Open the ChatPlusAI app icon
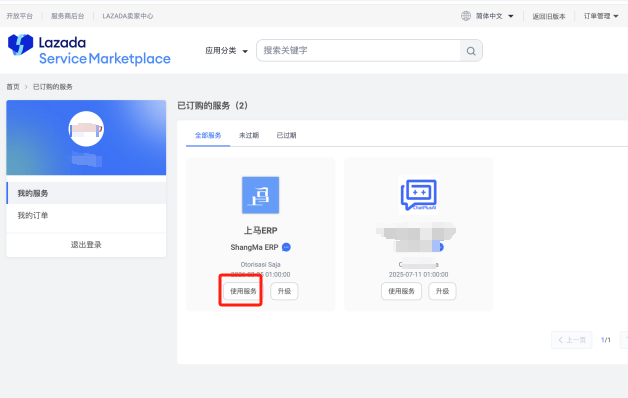This screenshot has height=398, width=628. click(418, 195)
